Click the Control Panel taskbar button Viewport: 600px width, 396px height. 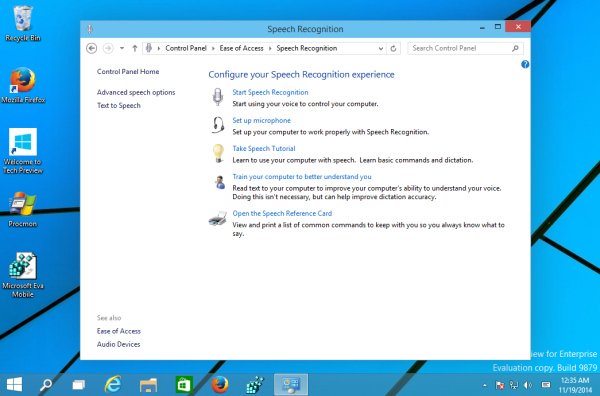(291, 385)
